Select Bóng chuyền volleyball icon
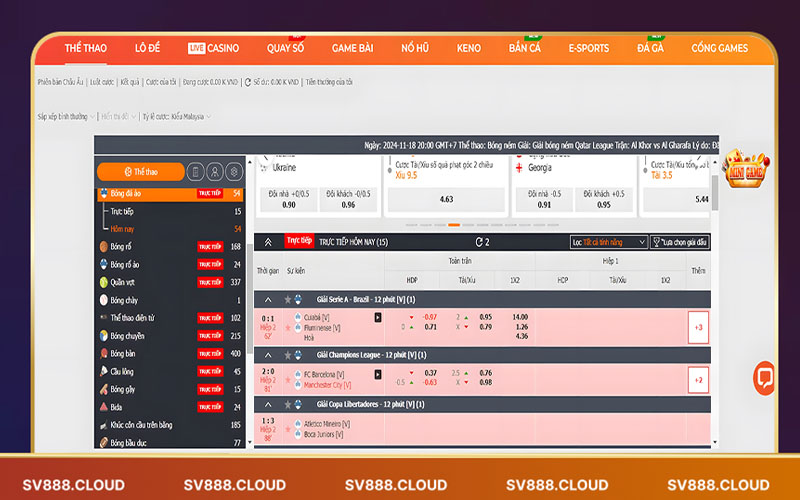The height and width of the screenshot is (500, 800). (104, 336)
